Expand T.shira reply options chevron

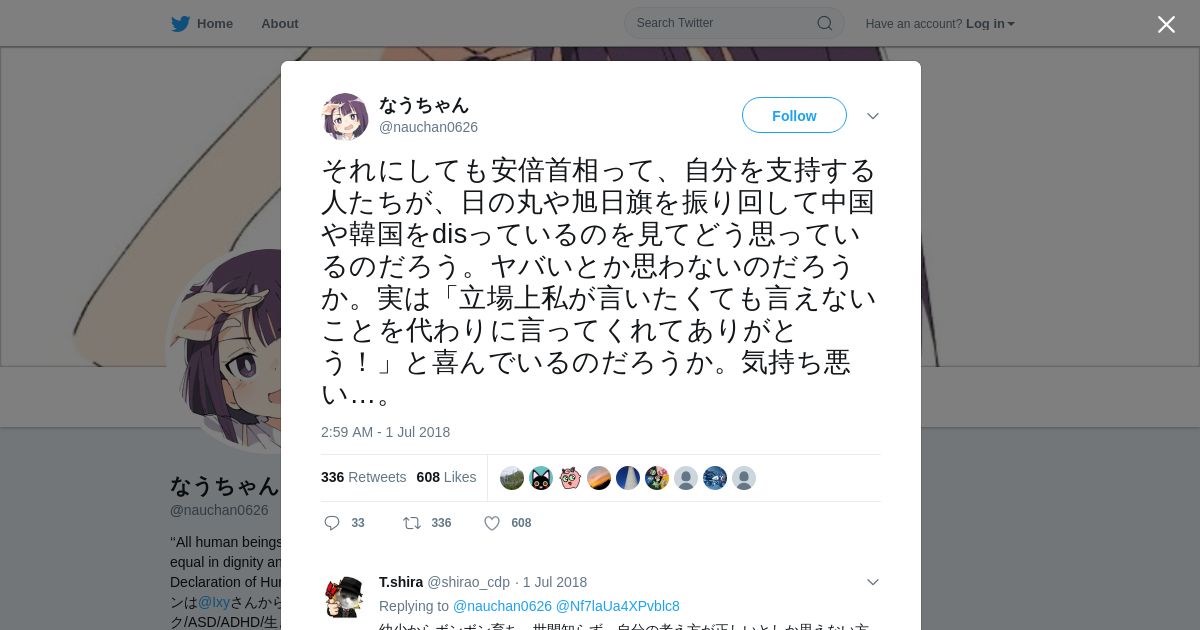tap(873, 582)
